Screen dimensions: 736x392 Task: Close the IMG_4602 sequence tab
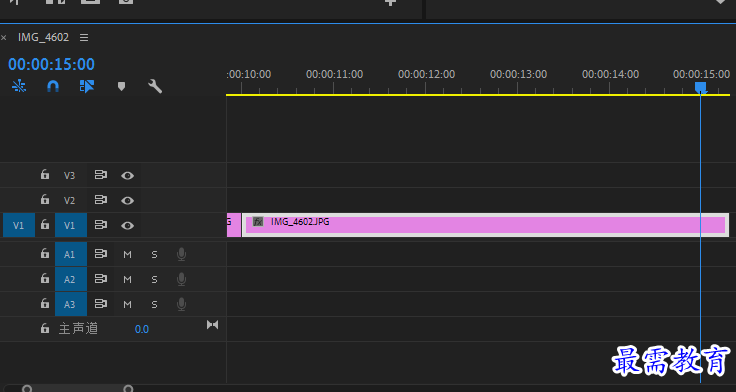tap(4, 38)
